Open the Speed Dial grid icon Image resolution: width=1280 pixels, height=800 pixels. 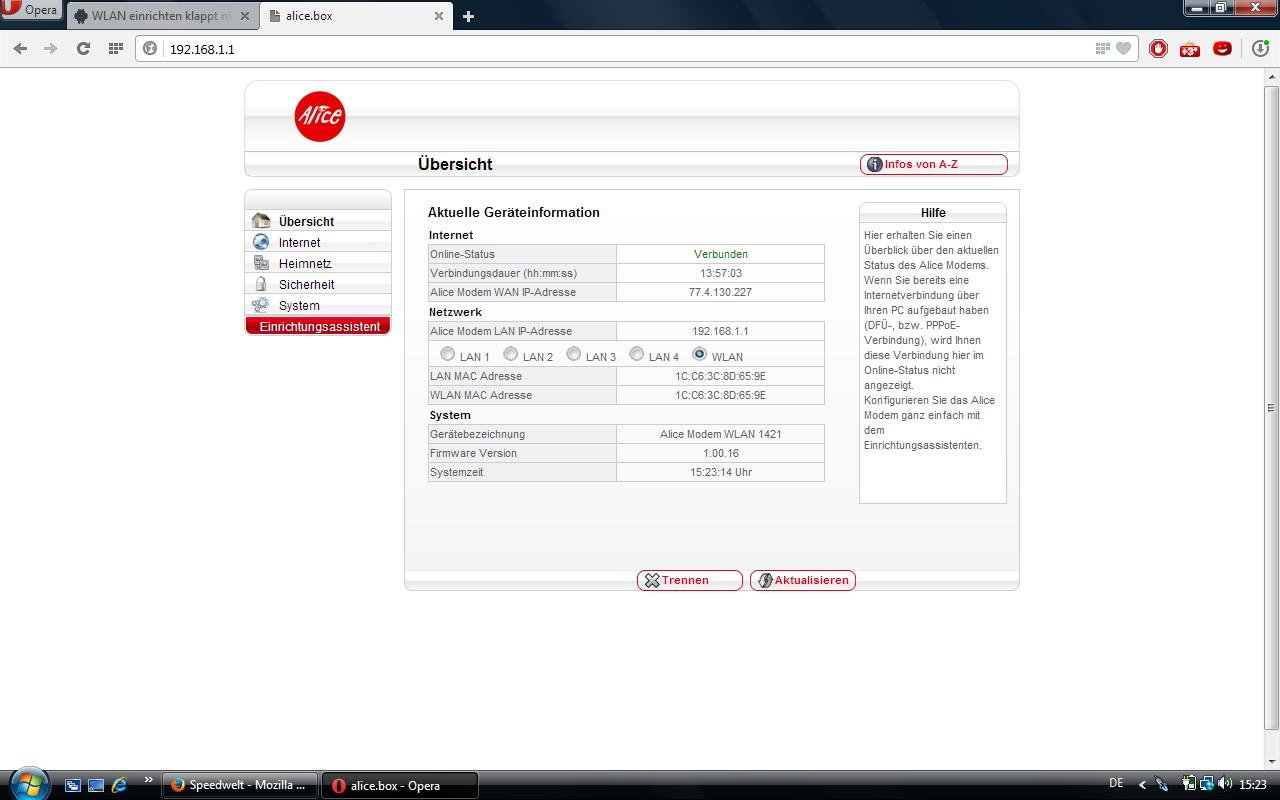tap(116, 48)
